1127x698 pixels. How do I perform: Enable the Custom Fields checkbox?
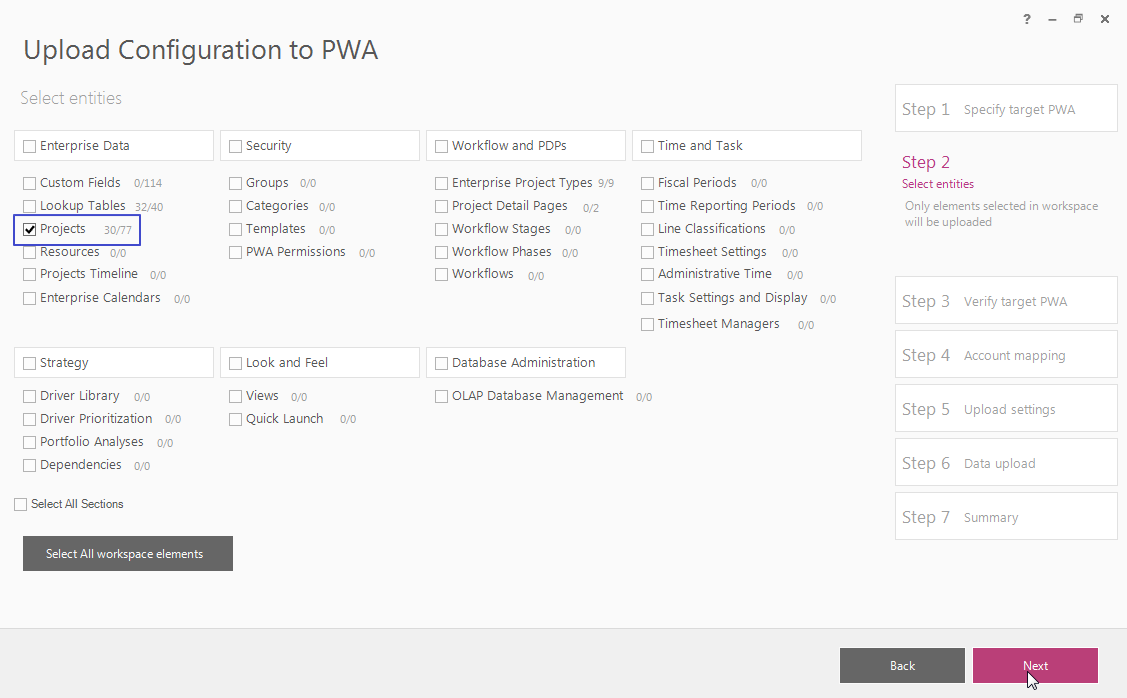tap(29, 183)
